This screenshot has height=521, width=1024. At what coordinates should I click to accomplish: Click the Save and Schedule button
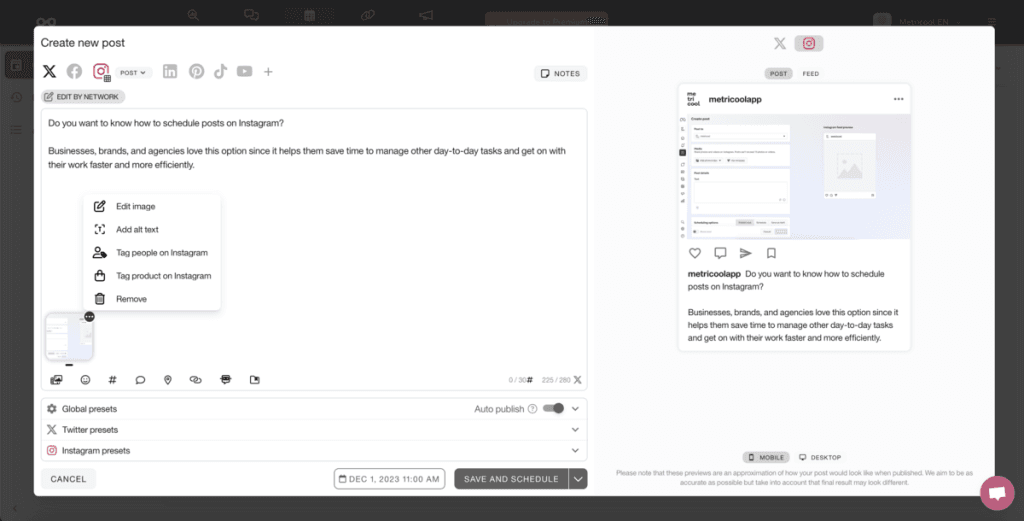(x=511, y=479)
